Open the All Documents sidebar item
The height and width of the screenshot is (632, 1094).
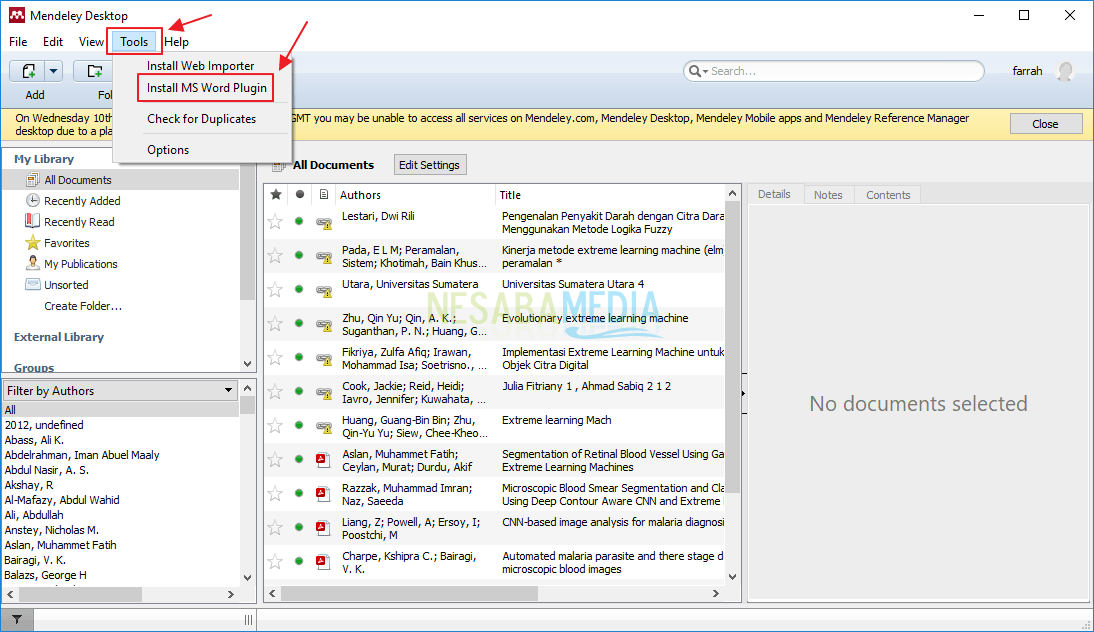[121, 180]
